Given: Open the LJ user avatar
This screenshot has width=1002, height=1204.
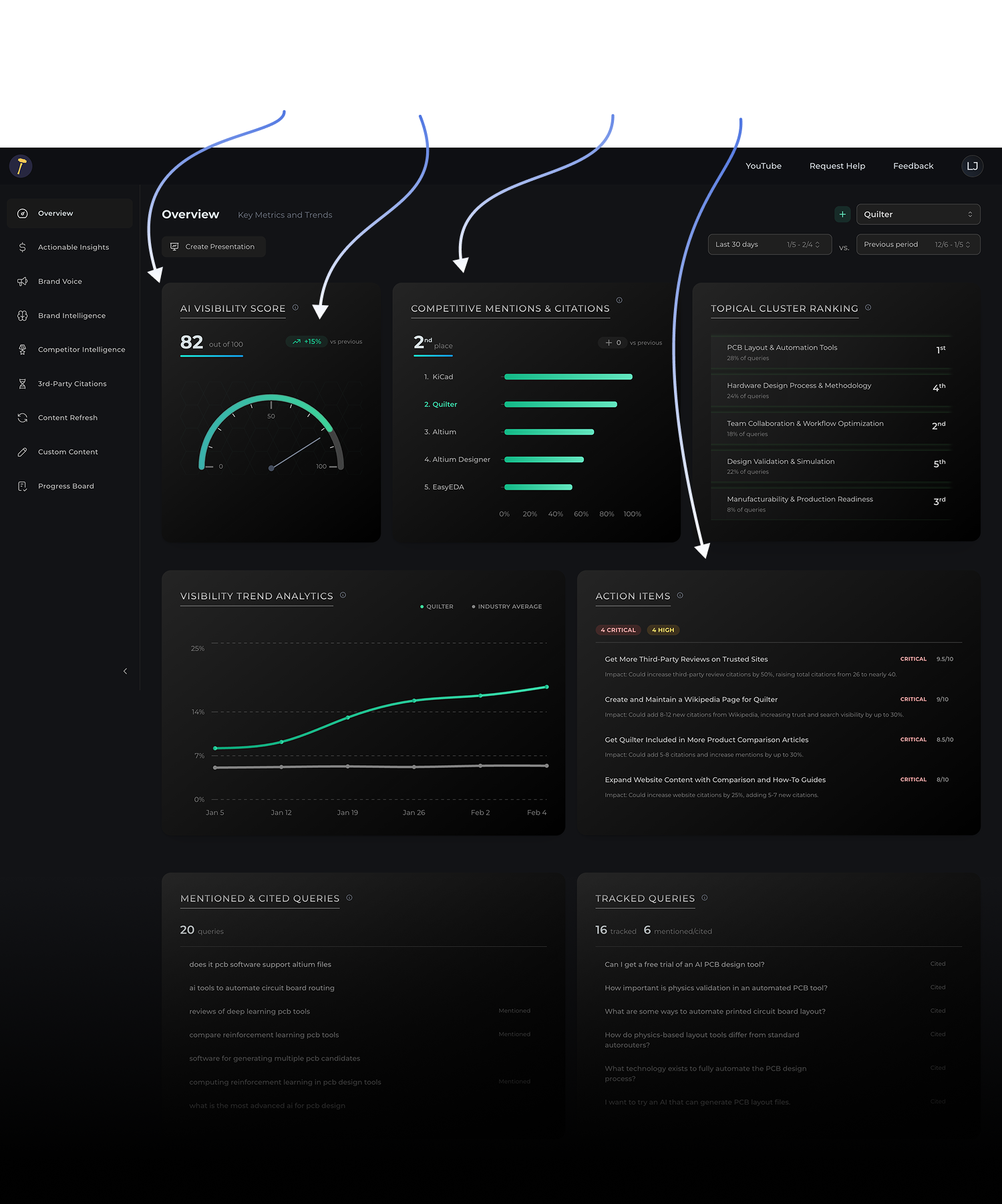Looking at the screenshot, I should (x=972, y=166).
